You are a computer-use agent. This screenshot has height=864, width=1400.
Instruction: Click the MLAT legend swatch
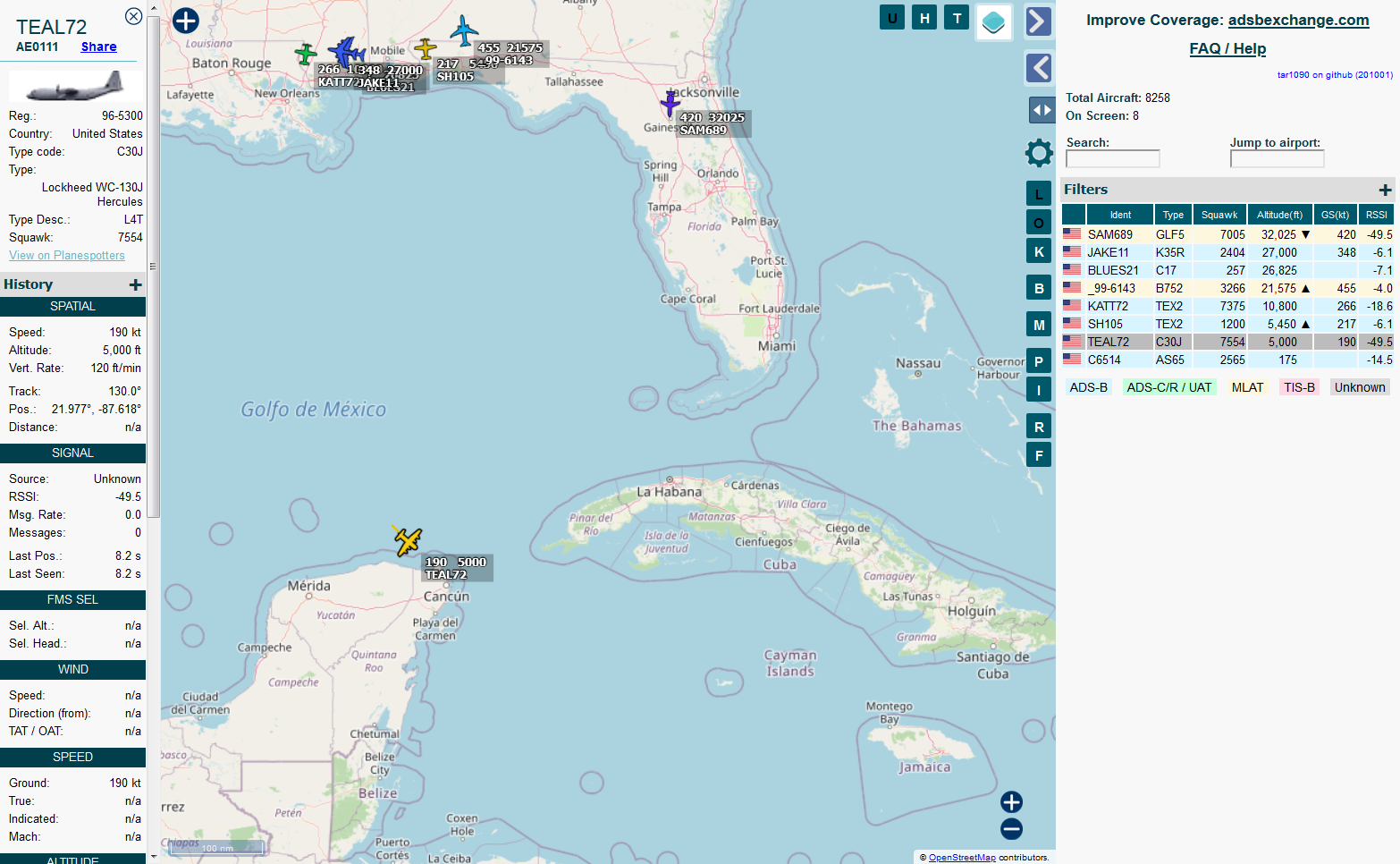[x=1247, y=387]
